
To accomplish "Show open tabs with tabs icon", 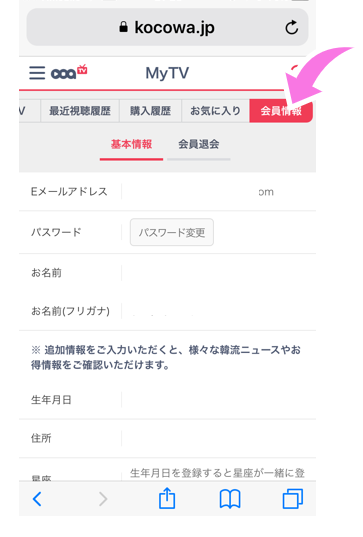I will (293, 499).
